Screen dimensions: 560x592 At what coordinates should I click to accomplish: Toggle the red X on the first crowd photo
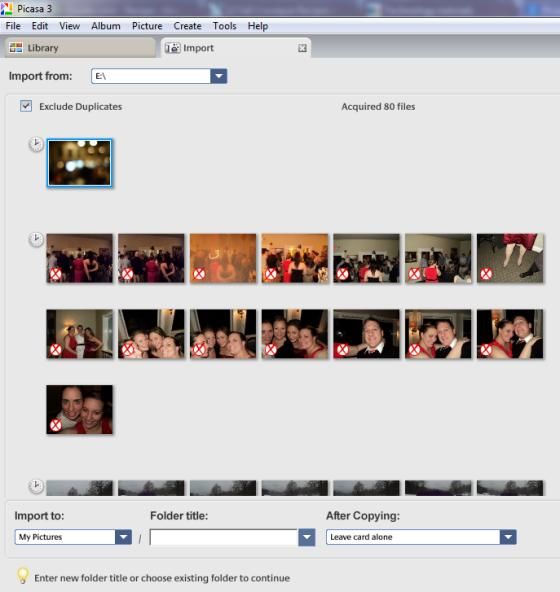pos(56,274)
